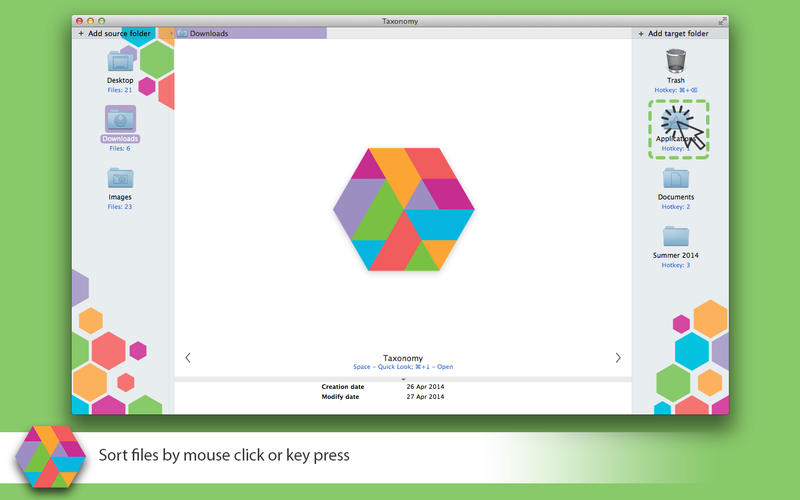Click the Modify date label
This screenshot has height=500, width=800.
(340, 396)
